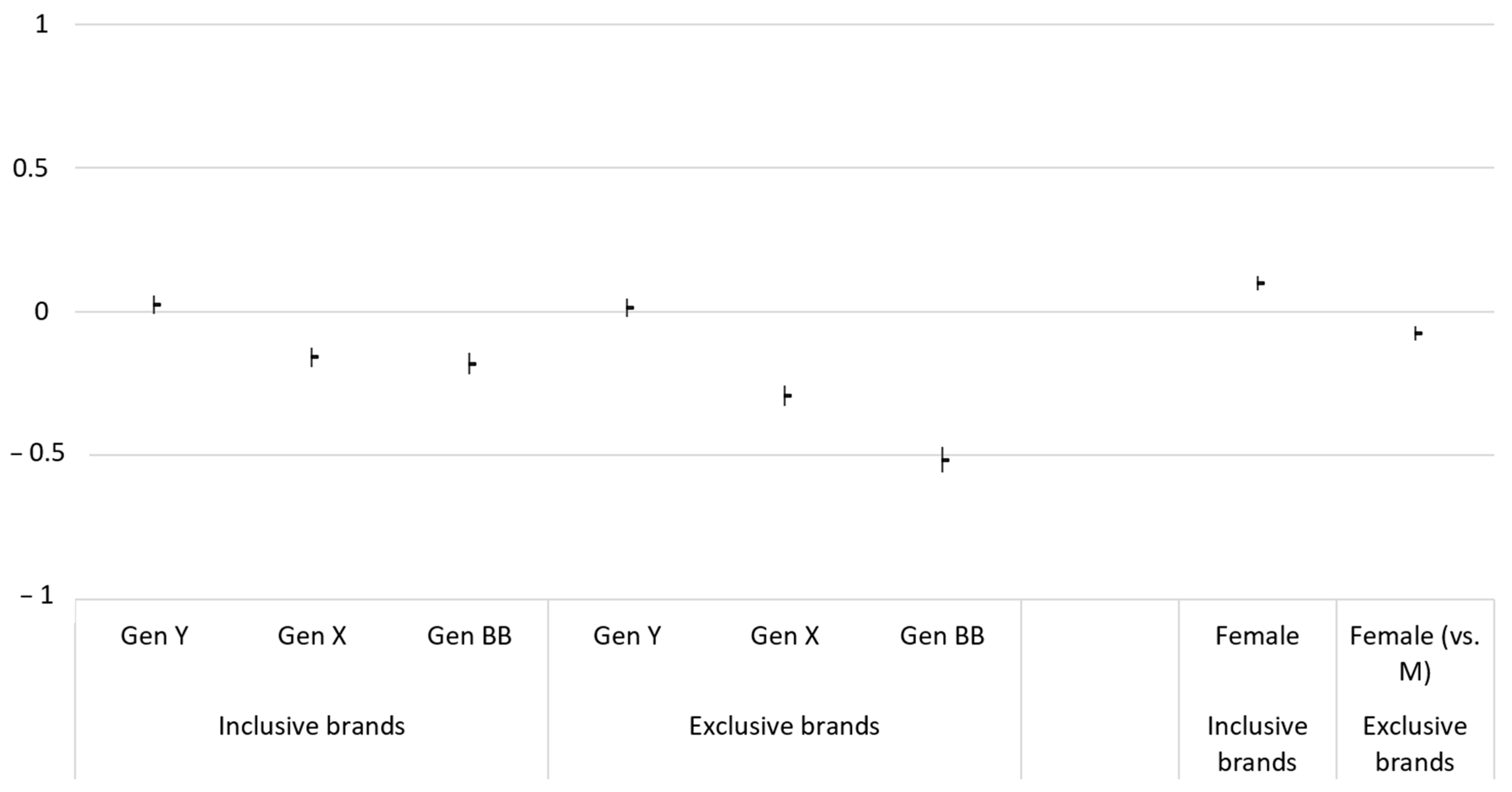This screenshot has width=1512, height=792.
Task: Click the Female data point for Inclusive brands
Action: [x=1260, y=283]
